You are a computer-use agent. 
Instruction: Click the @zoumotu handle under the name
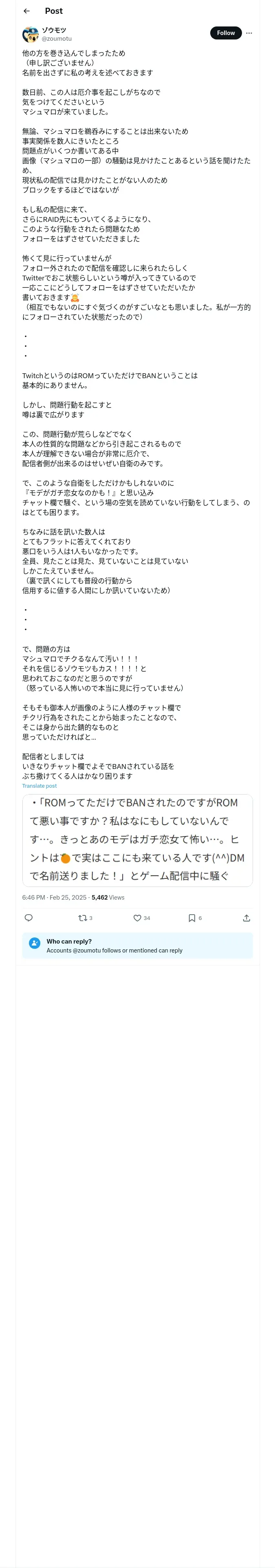(x=56, y=38)
